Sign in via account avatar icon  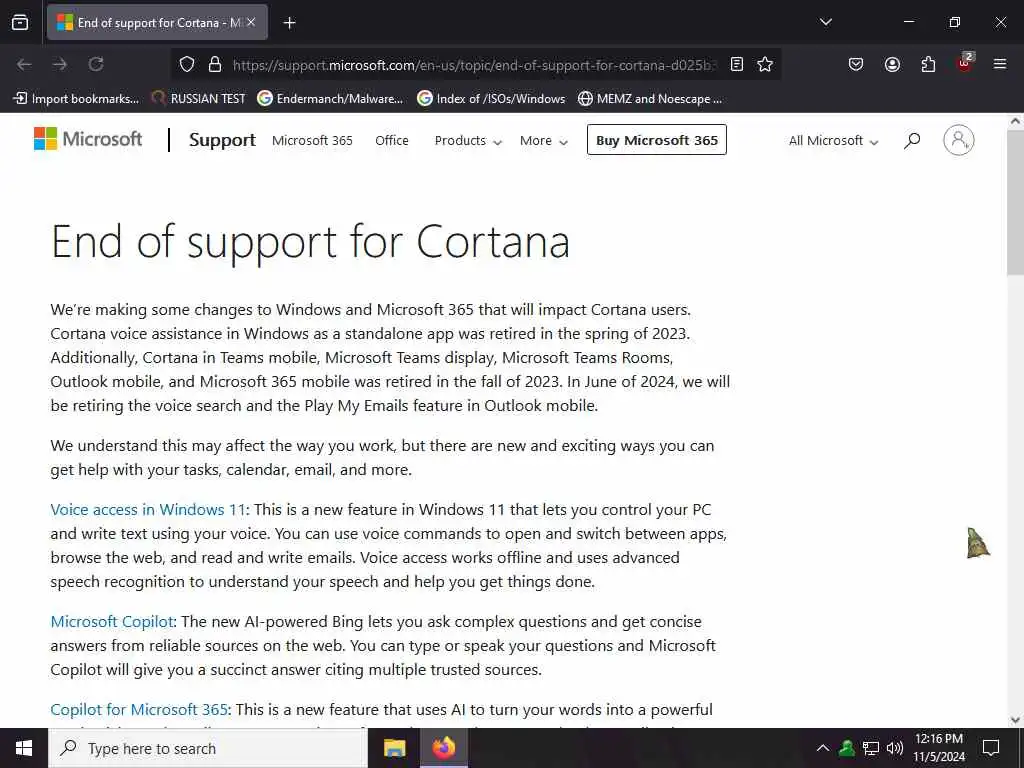[x=959, y=140]
